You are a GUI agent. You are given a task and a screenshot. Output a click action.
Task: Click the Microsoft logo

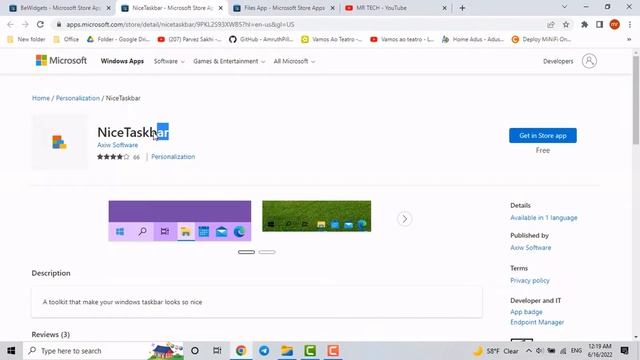pyautogui.click(x=61, y=60)
